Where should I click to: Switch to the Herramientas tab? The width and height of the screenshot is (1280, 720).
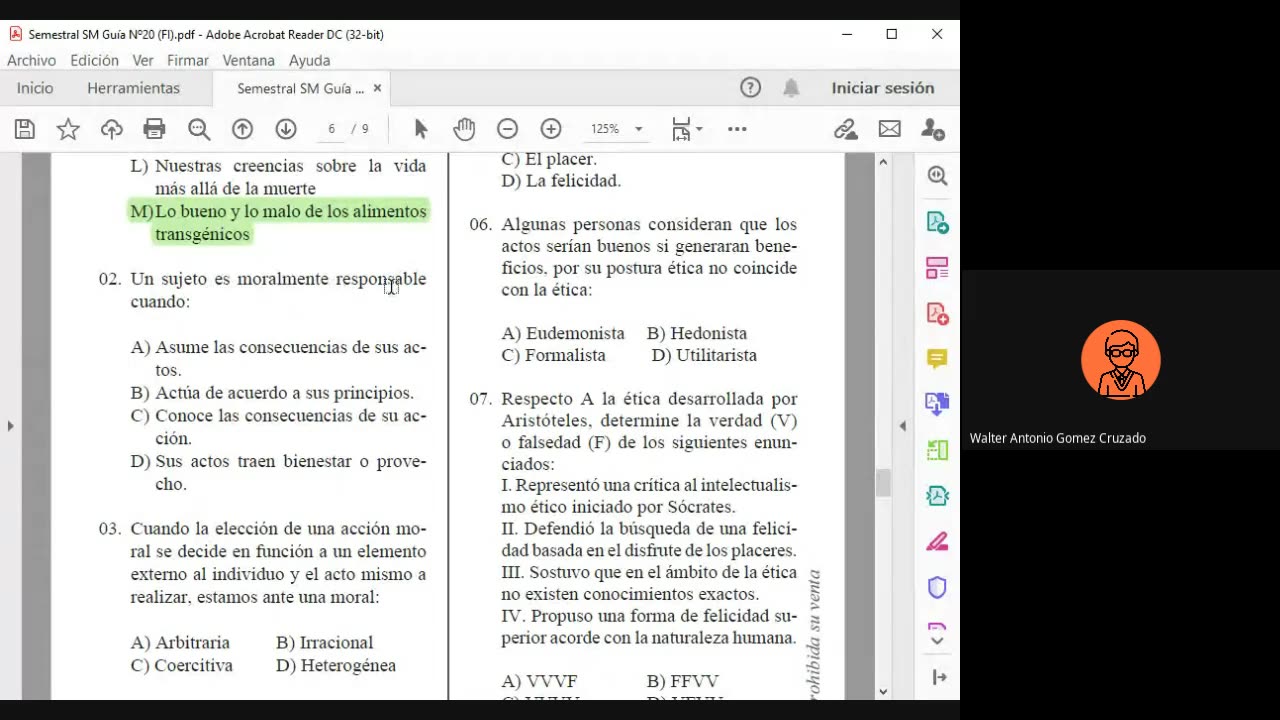tap(133, 88)
